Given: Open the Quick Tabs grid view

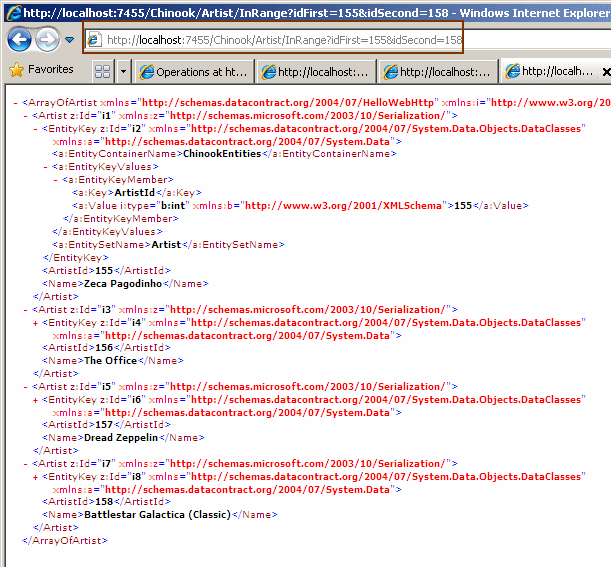Looking at the screenshot, I should 102,71.
